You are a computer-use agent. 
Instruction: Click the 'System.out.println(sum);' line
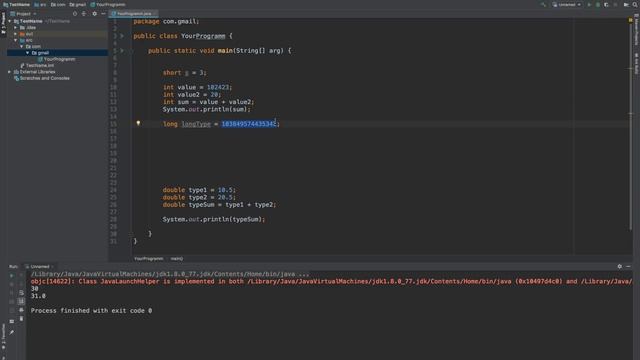pos(207,109)
